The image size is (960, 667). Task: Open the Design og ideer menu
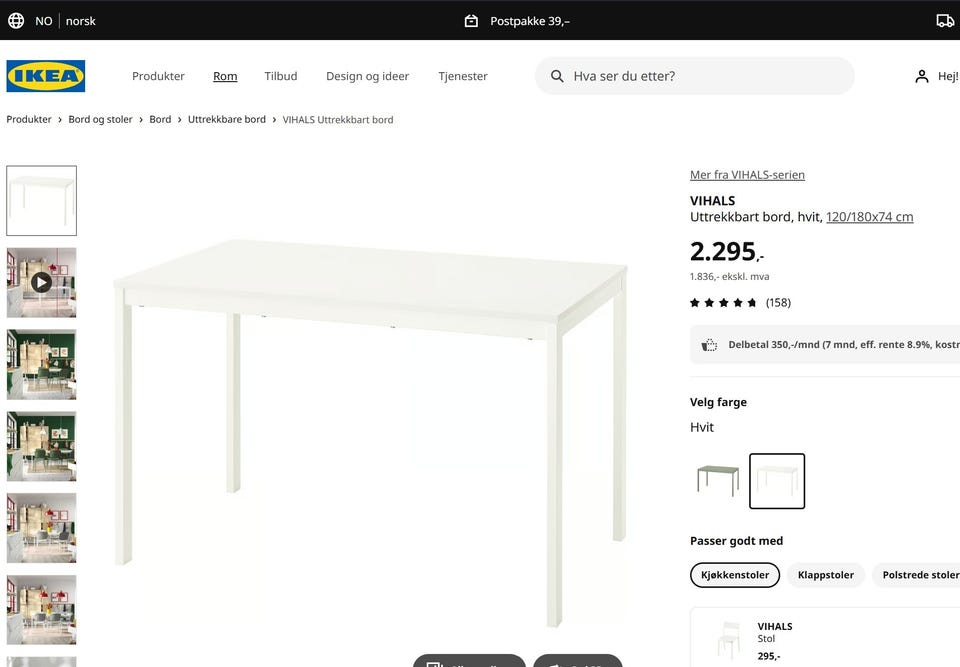[x=367, y=76]
